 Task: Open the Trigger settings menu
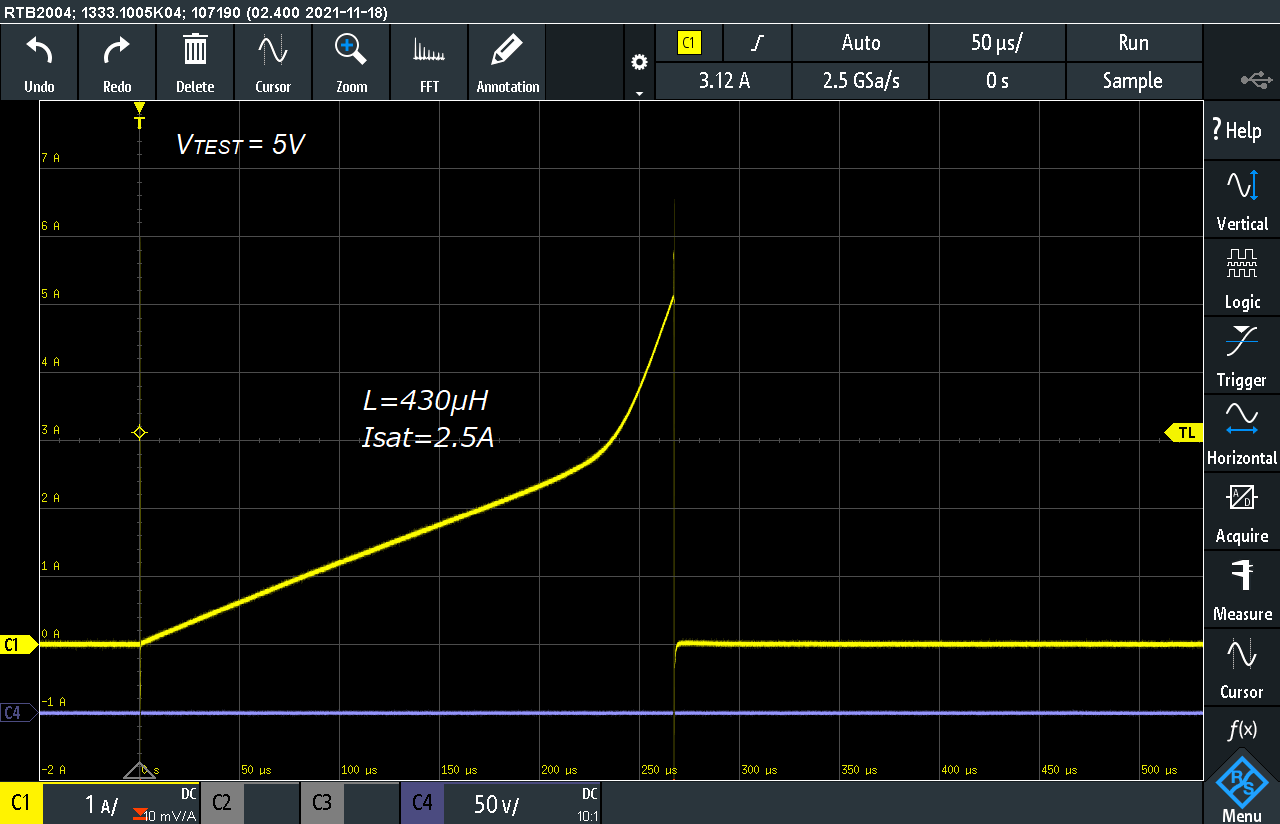(x=1241, y=355)
